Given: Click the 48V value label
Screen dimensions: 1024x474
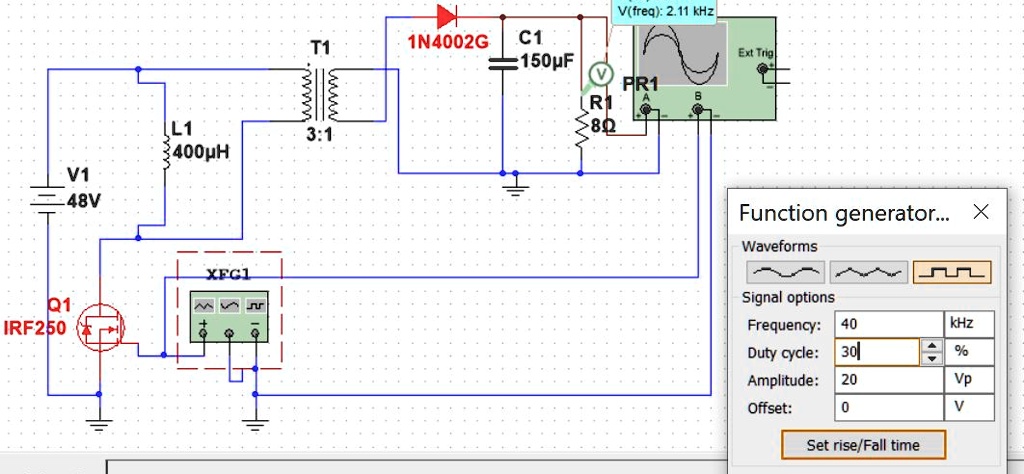Looking at the screenshot, I should click(x=84, y=201).
